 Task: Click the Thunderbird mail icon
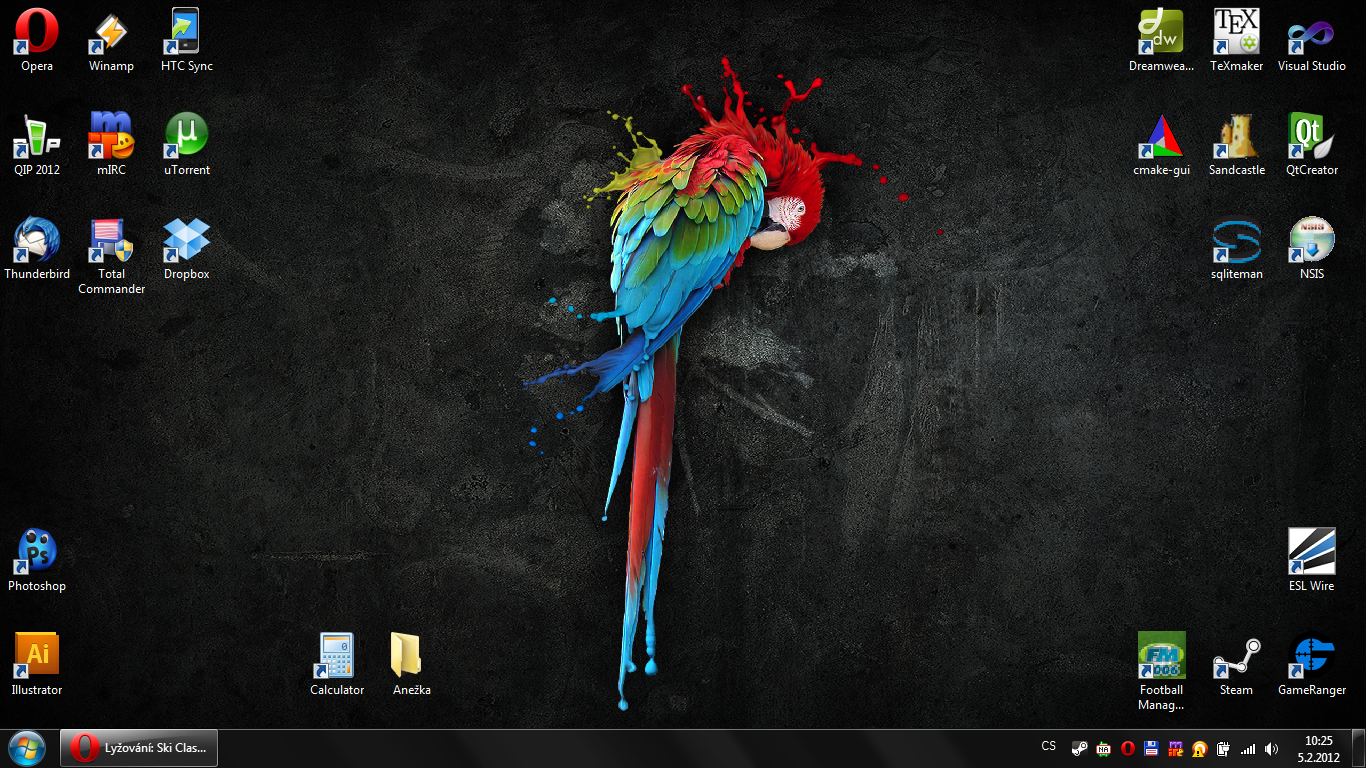point(37,240)
